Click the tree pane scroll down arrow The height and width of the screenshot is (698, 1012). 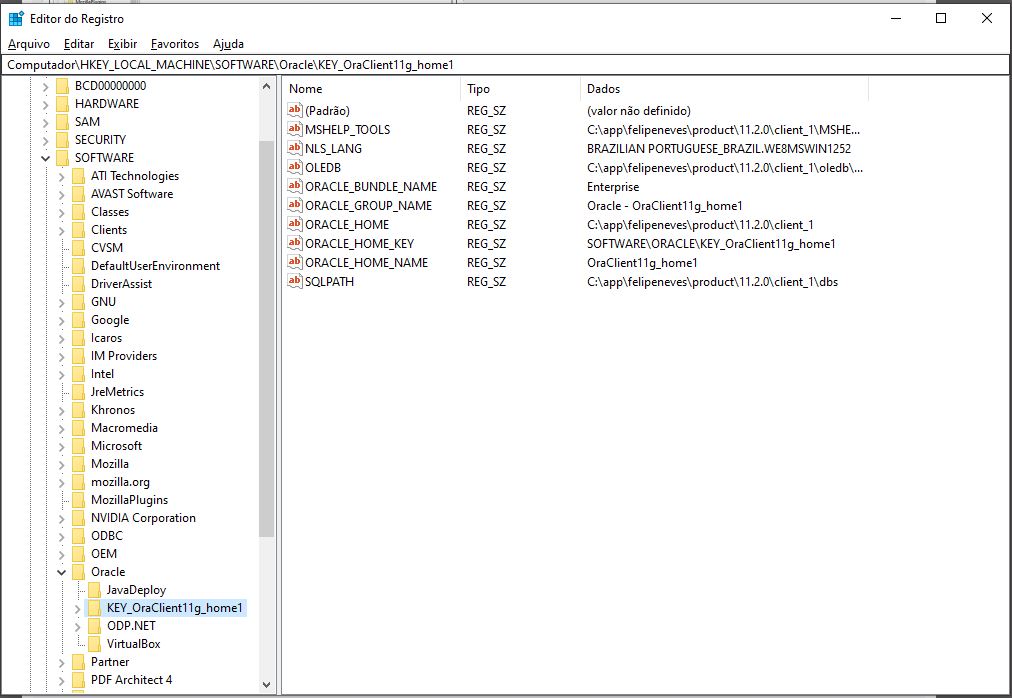tap(266, 685)
